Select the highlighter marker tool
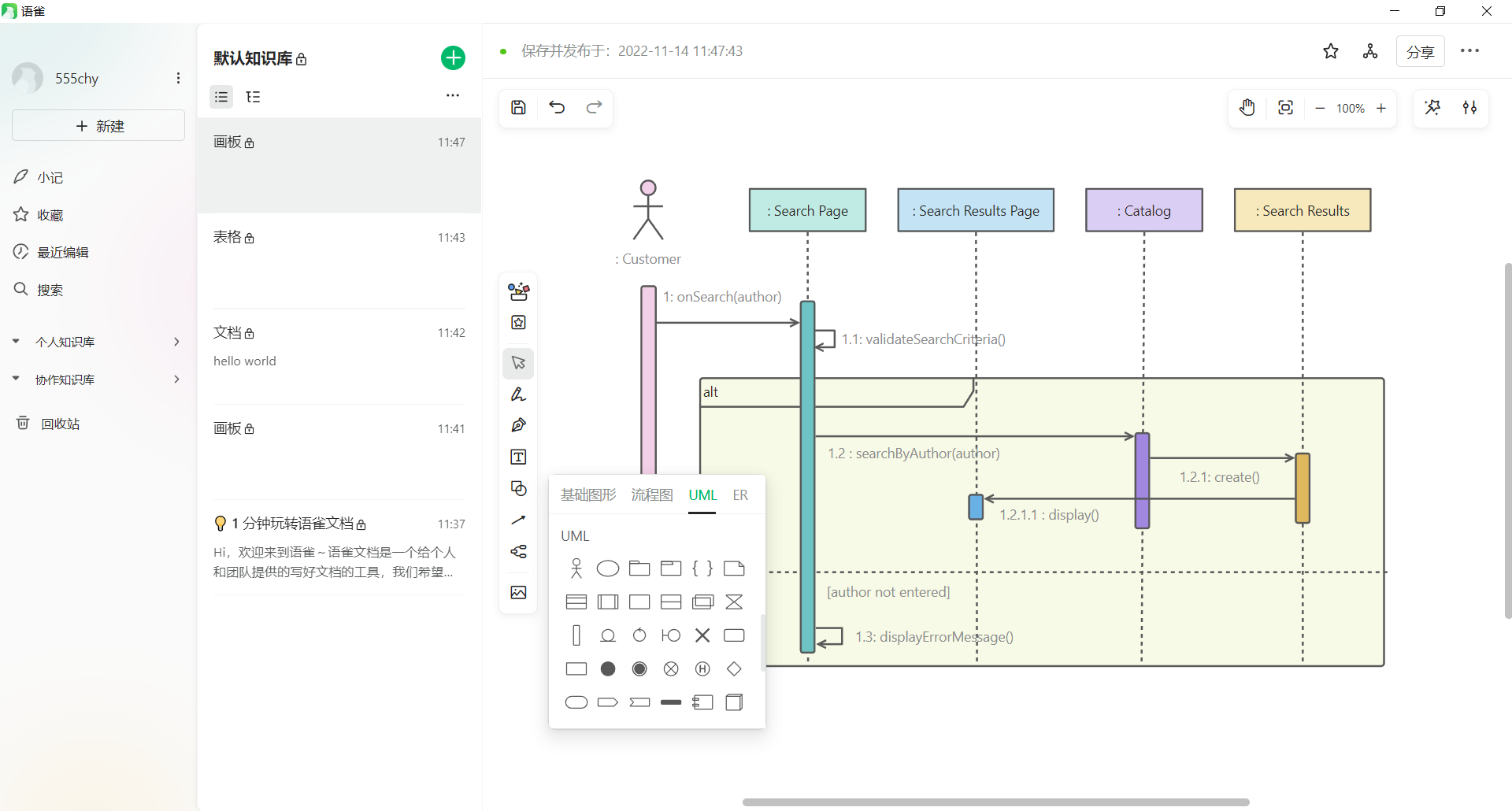 [518, 394]
